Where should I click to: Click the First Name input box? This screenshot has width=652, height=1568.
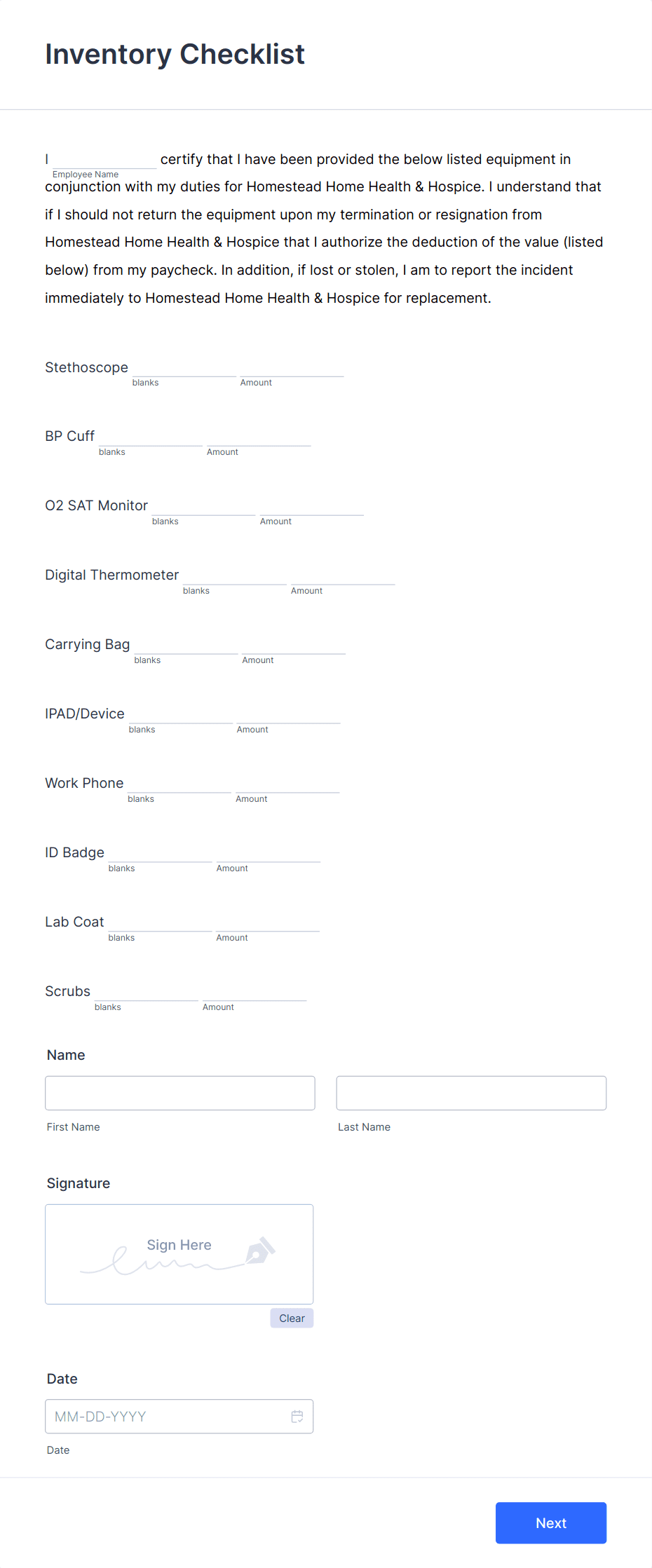179,1092
